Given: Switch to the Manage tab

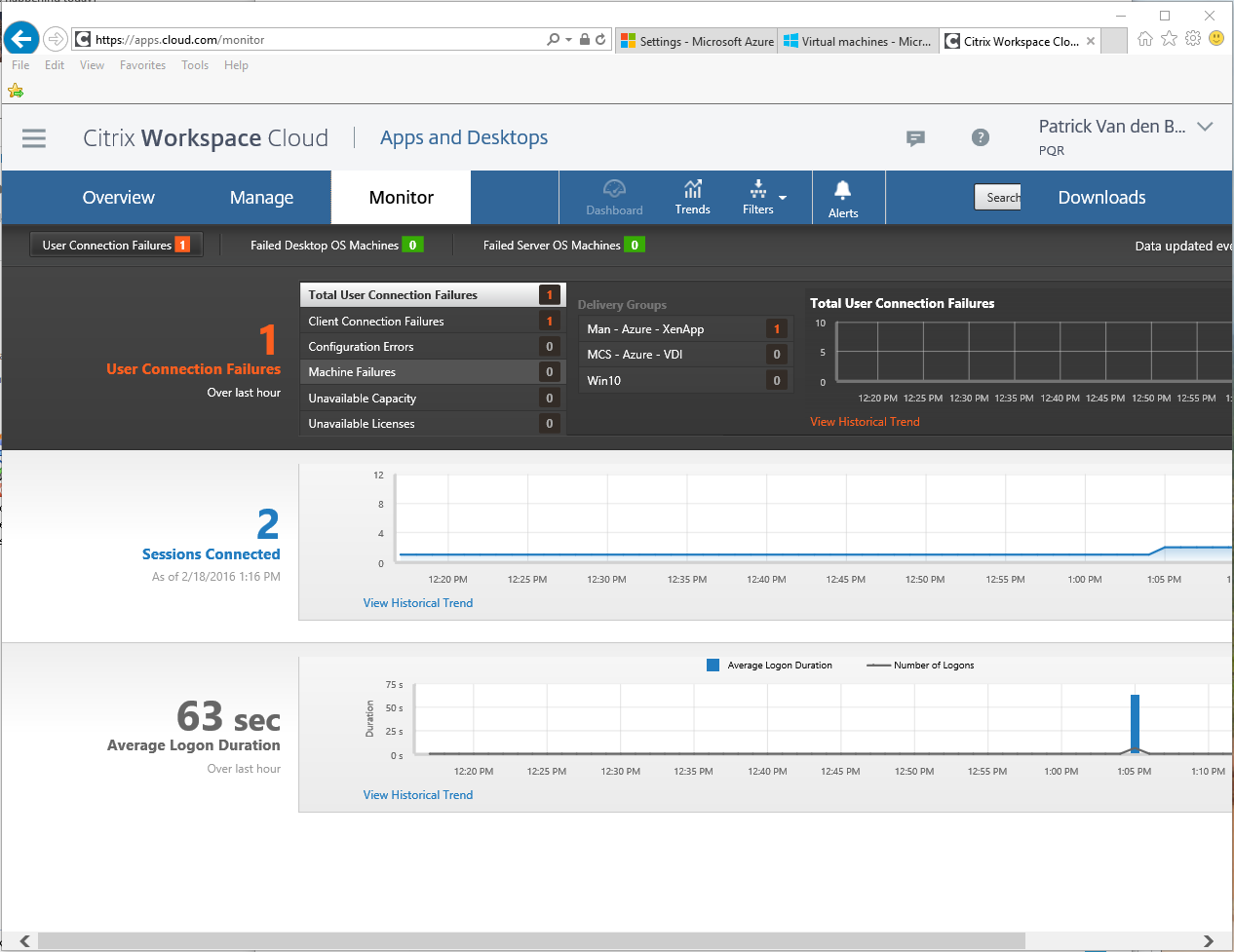Looking at the screenshot, I should click(261, 197).
